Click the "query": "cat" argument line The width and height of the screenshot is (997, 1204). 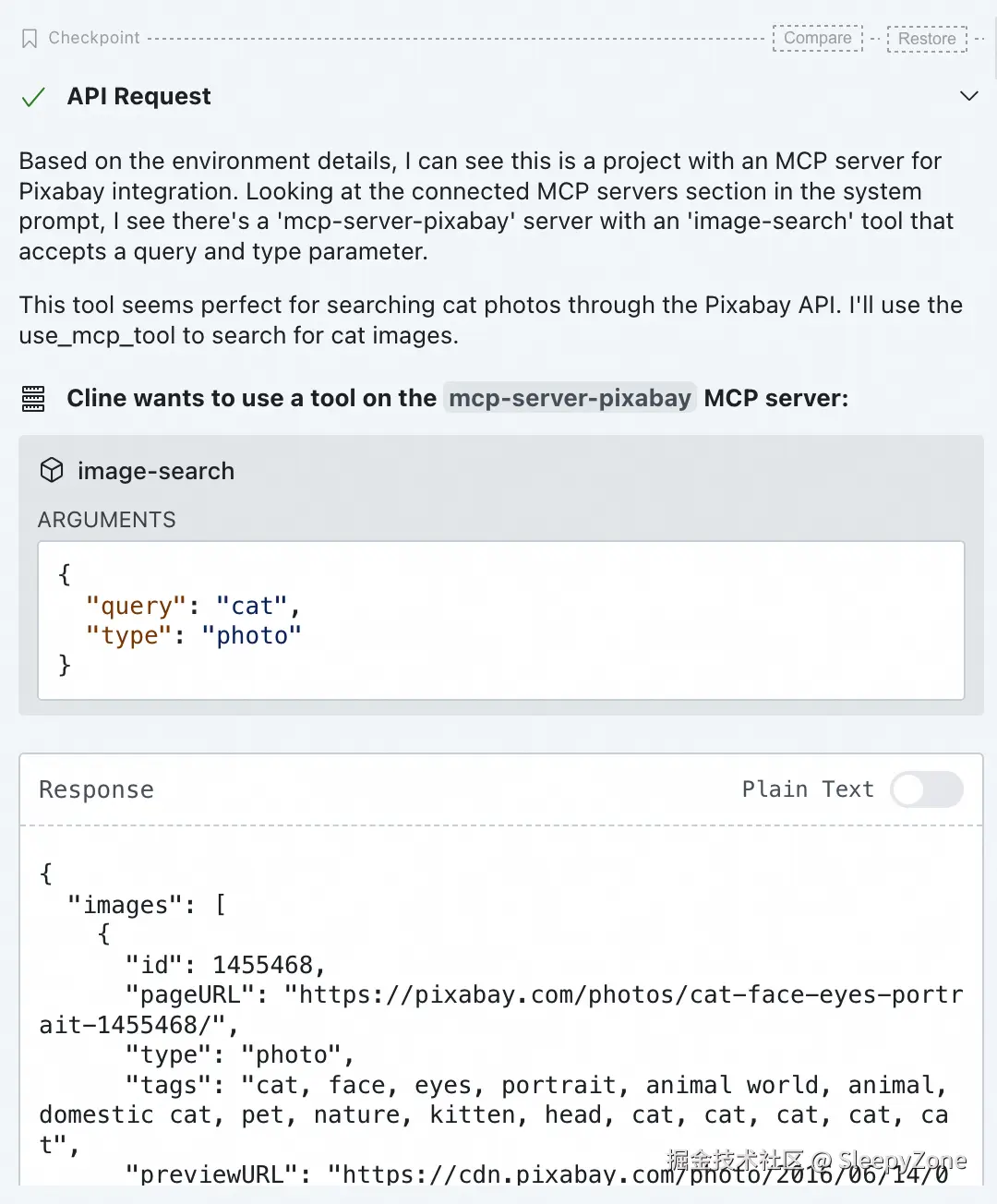pos(192,606)
